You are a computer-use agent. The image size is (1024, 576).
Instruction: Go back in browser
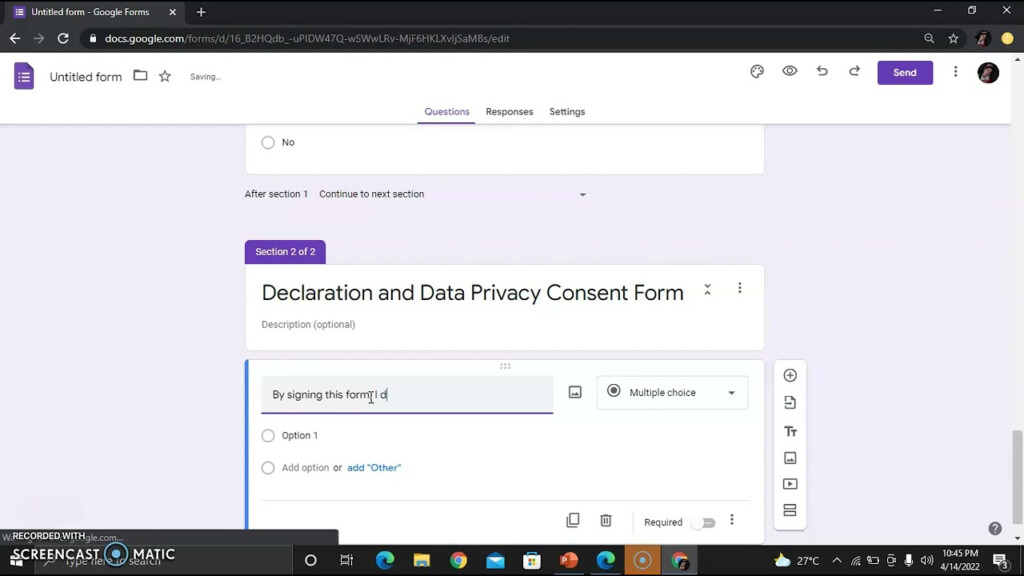(15, 39)
